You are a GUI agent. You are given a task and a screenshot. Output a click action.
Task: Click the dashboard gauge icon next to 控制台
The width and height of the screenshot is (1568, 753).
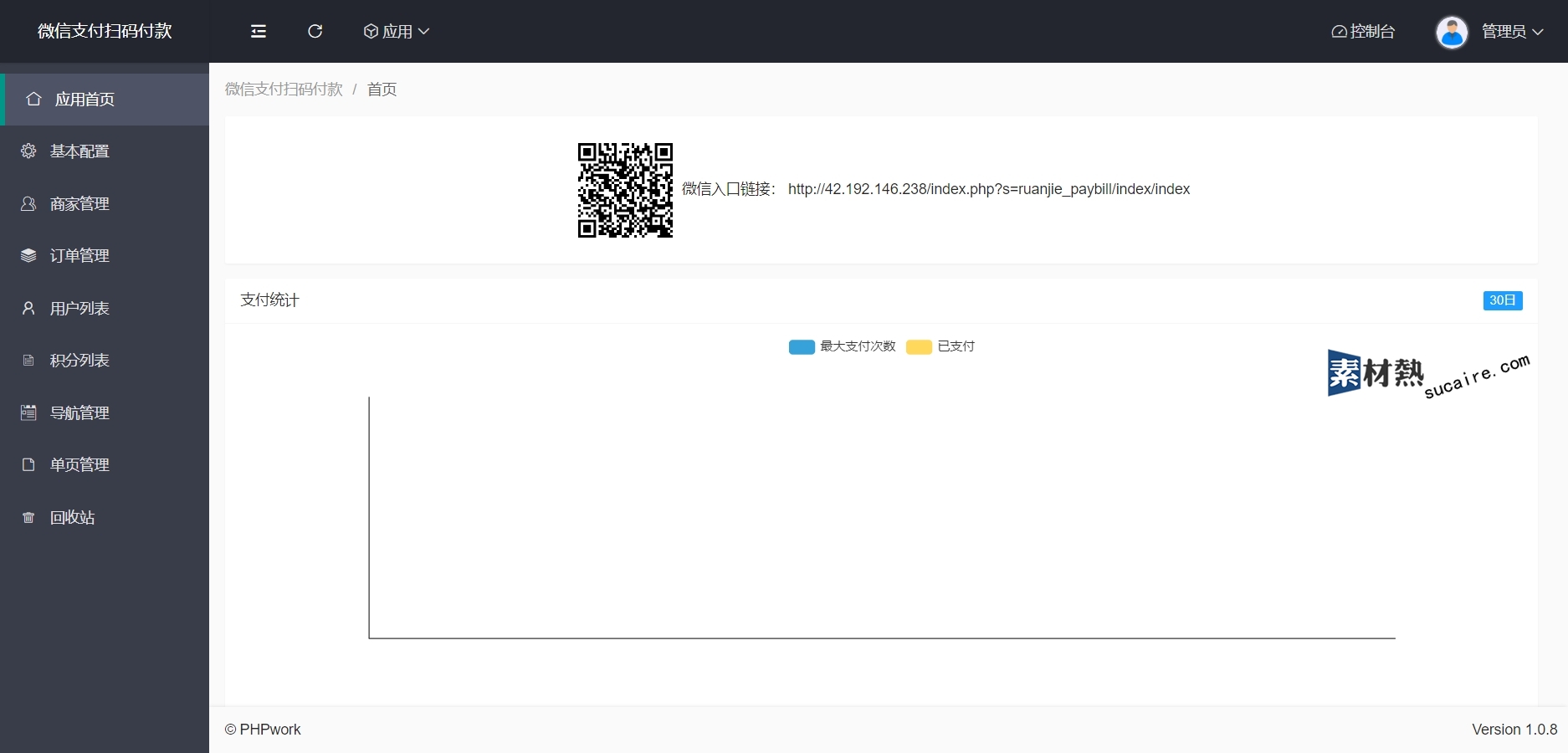pyautogui.click(x=1339, y=32)
